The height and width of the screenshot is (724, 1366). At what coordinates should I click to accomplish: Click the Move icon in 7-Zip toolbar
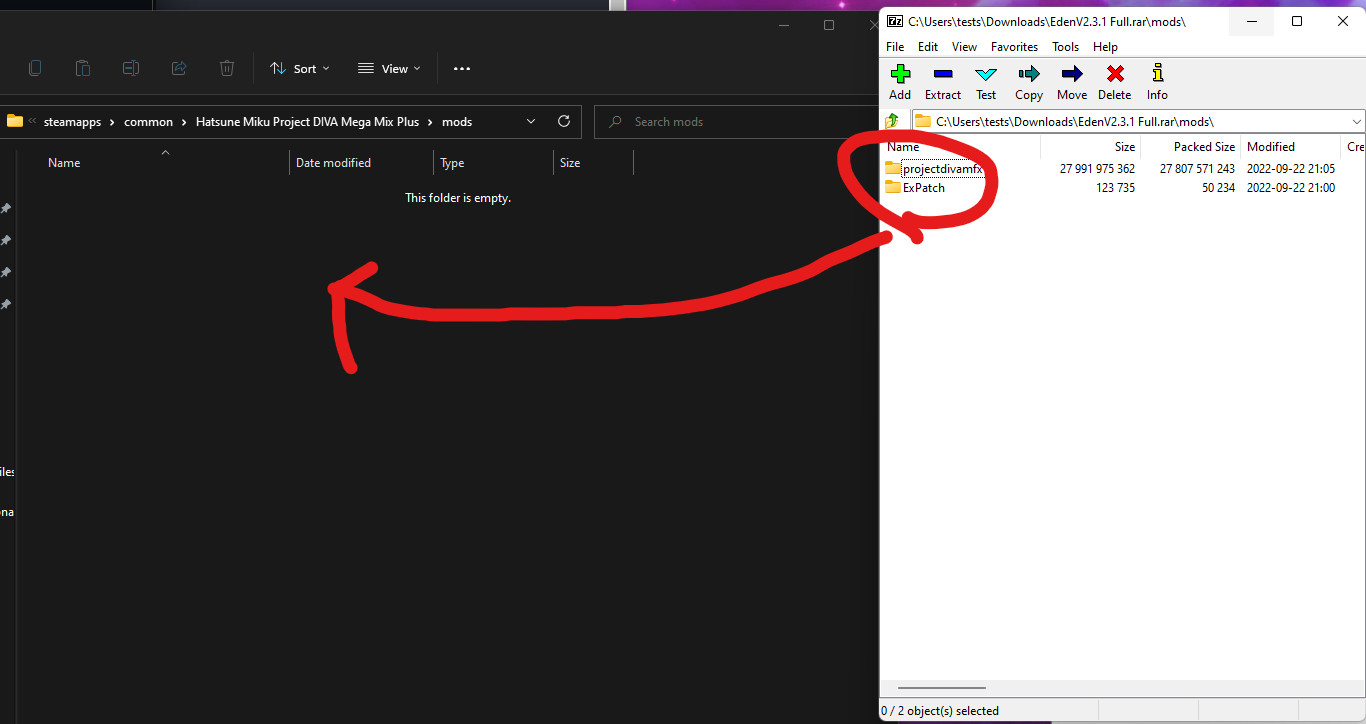(x=1072, y=75)
